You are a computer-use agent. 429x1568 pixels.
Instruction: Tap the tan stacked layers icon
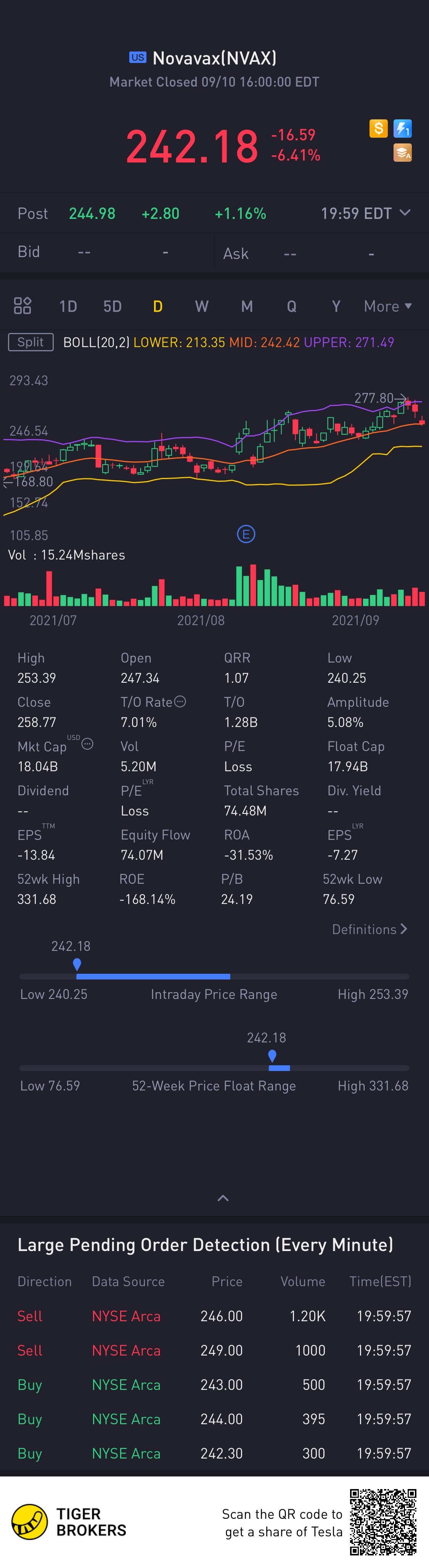[403, 153]
